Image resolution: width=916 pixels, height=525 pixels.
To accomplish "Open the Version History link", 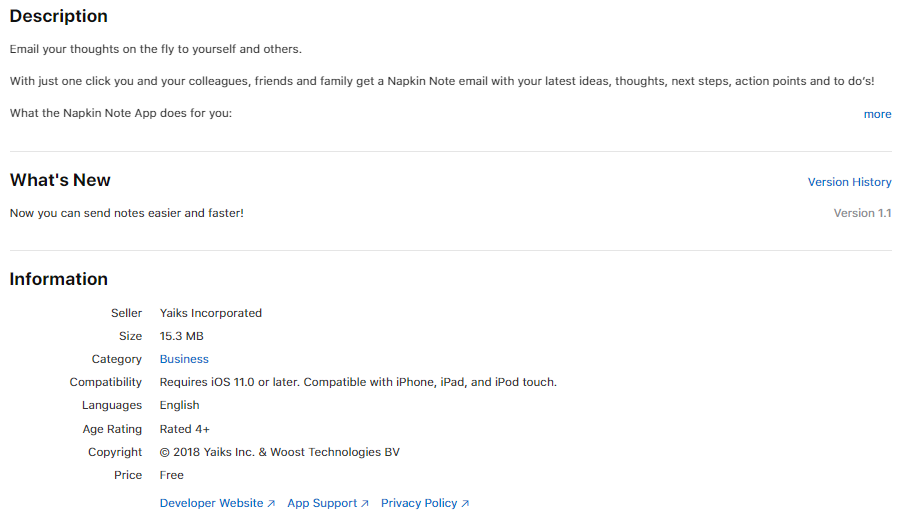I will tap(849, 182).
